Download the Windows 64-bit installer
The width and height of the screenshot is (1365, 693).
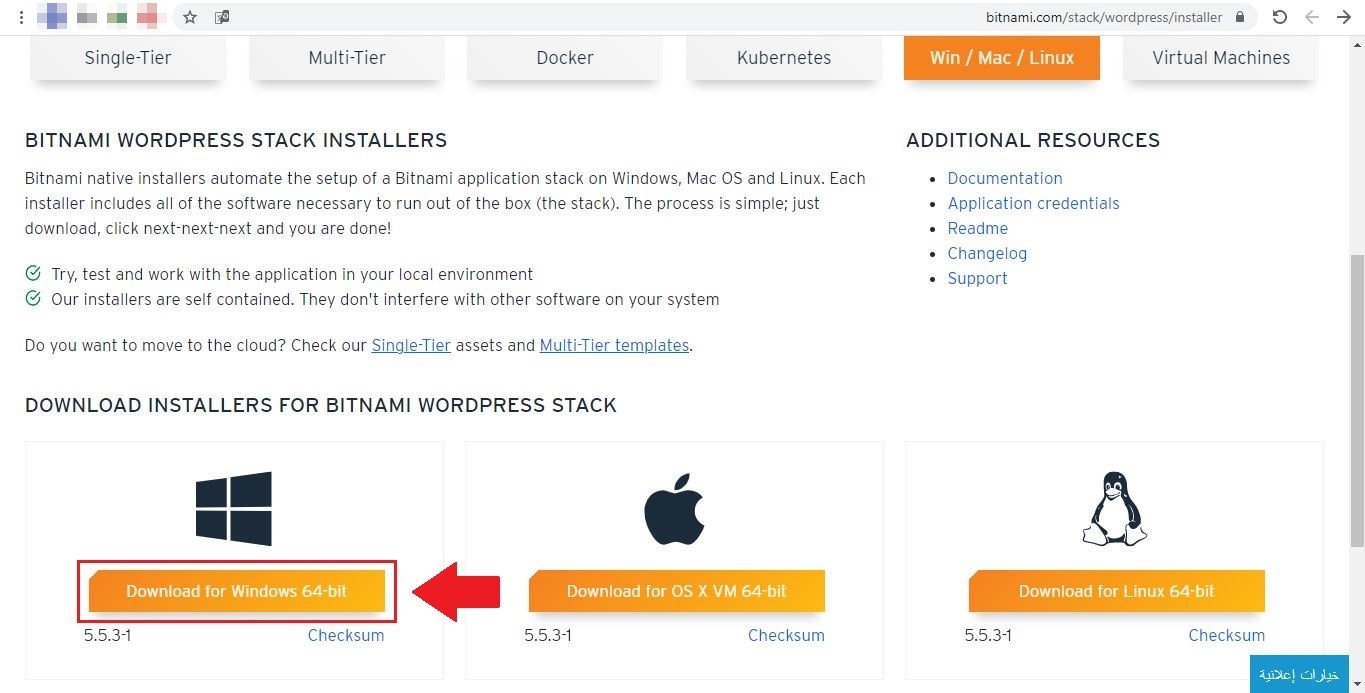pyautogui.click(x=236, y=591)
